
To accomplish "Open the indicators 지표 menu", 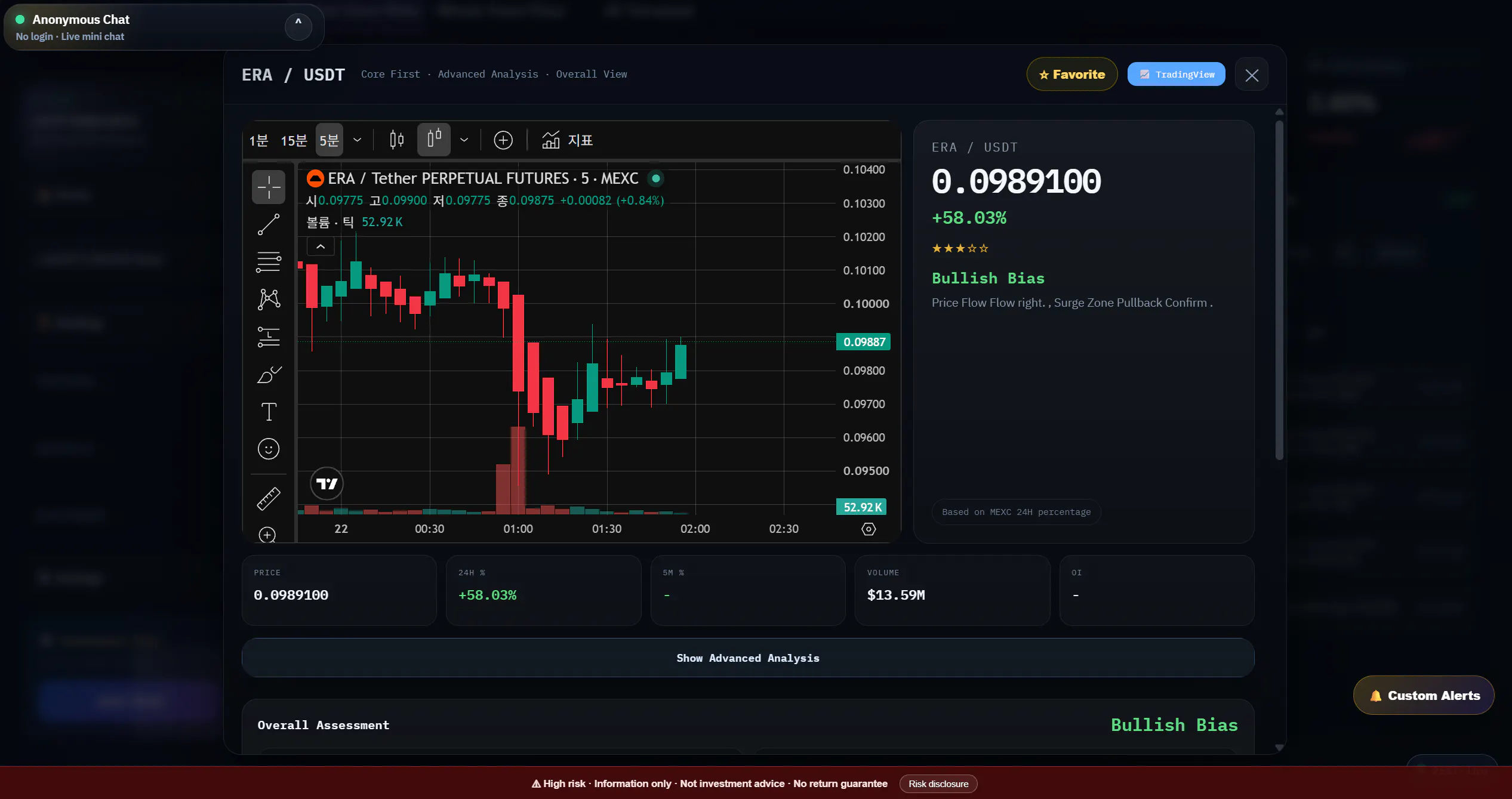I will pos(568,140).
